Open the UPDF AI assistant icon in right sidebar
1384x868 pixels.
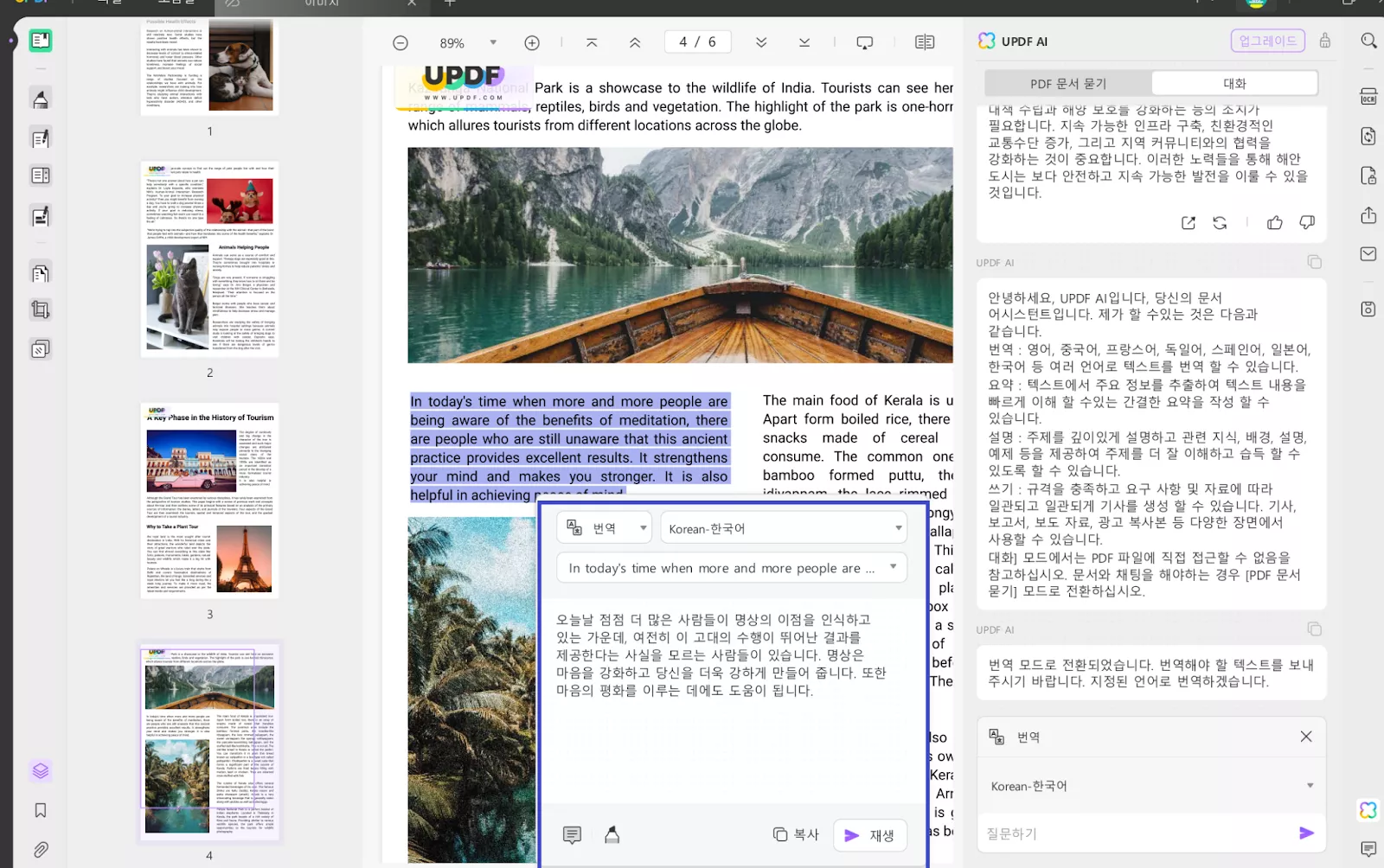point(1368,810)
